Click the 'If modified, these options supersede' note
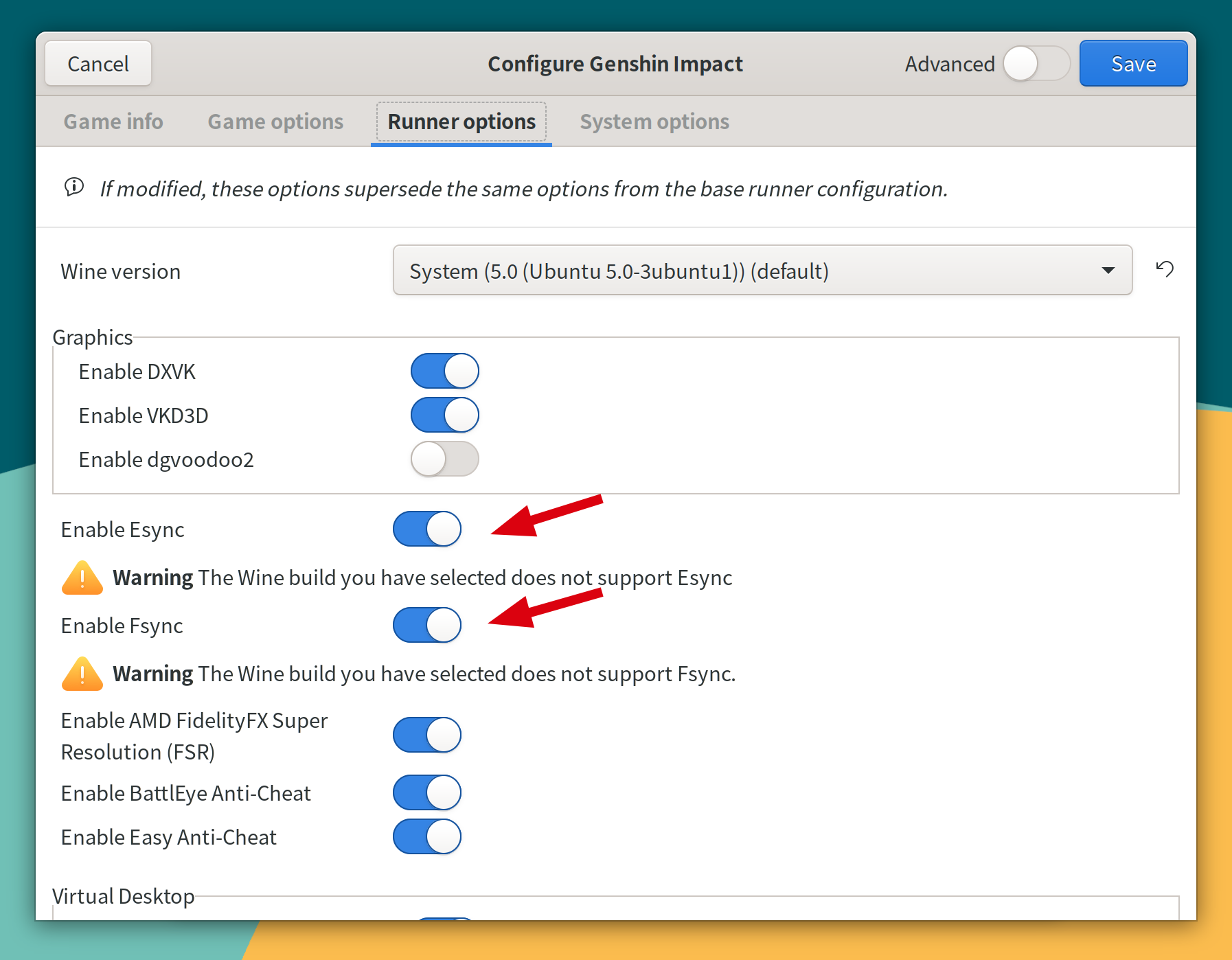 coord(524,188)
